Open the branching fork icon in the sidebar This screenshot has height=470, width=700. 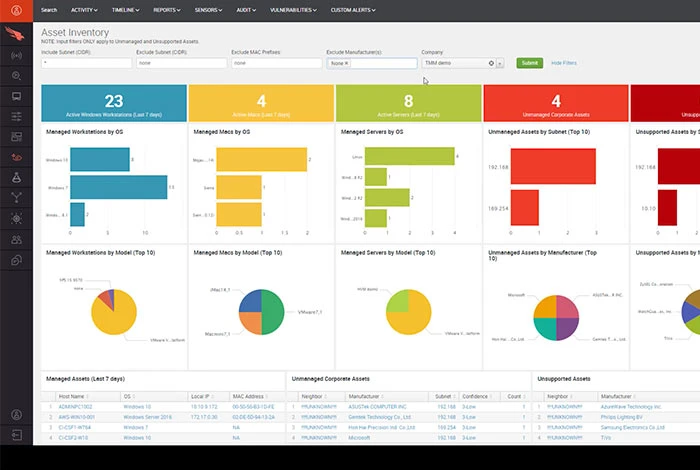point(16,197)
